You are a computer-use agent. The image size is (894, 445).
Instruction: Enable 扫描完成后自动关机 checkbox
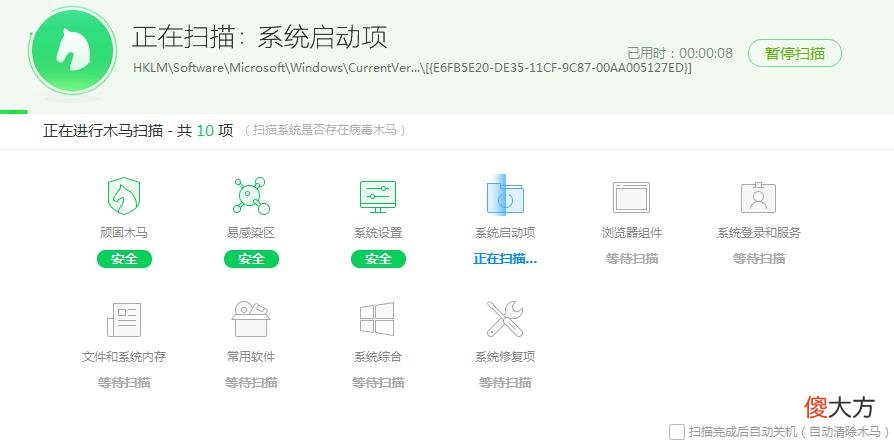coord(677,431)
